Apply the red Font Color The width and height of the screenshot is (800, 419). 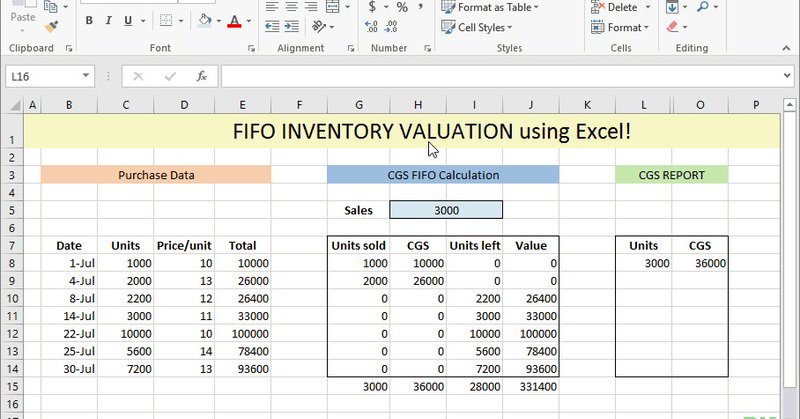234,21
